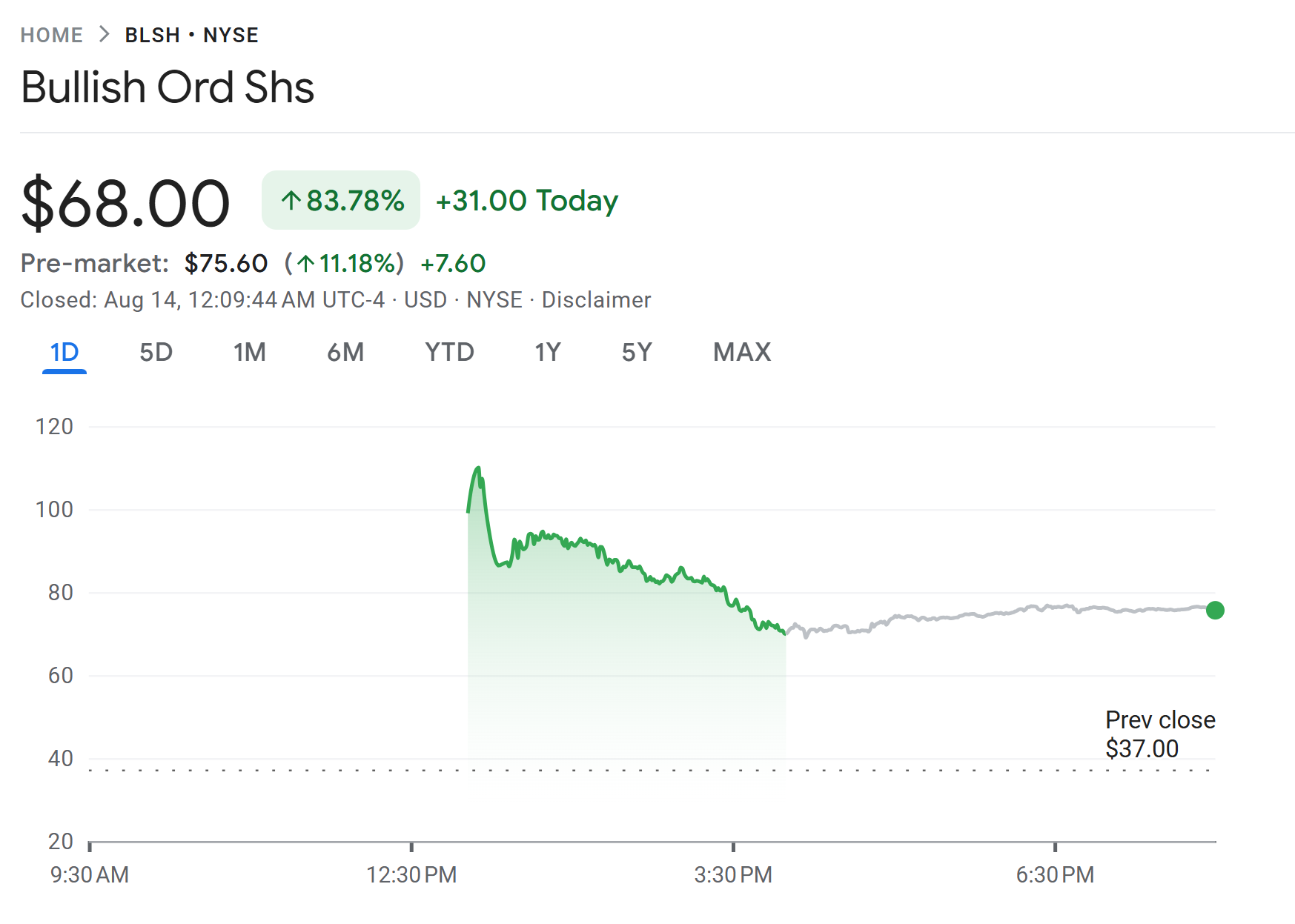This screenshot has height=924, width=1295.
Task: Click the green end-of-line price dot
Action: [1215, 610]
